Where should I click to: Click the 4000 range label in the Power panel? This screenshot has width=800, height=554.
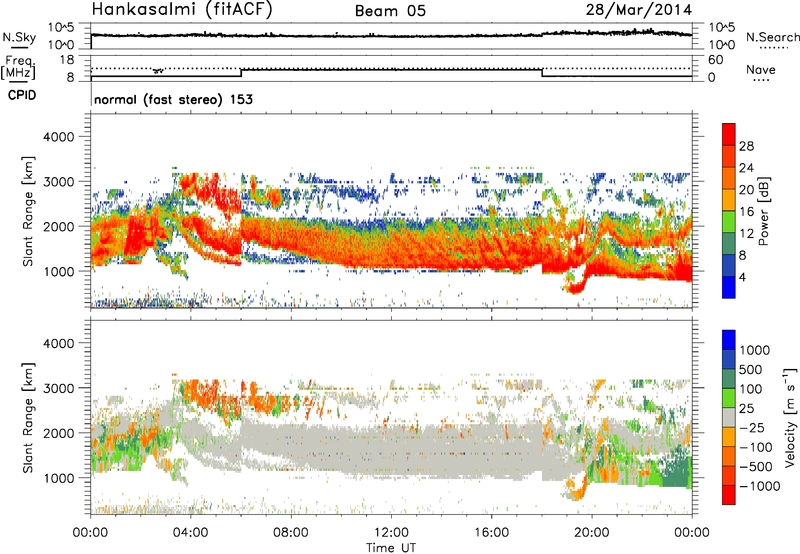pos(58,137)
